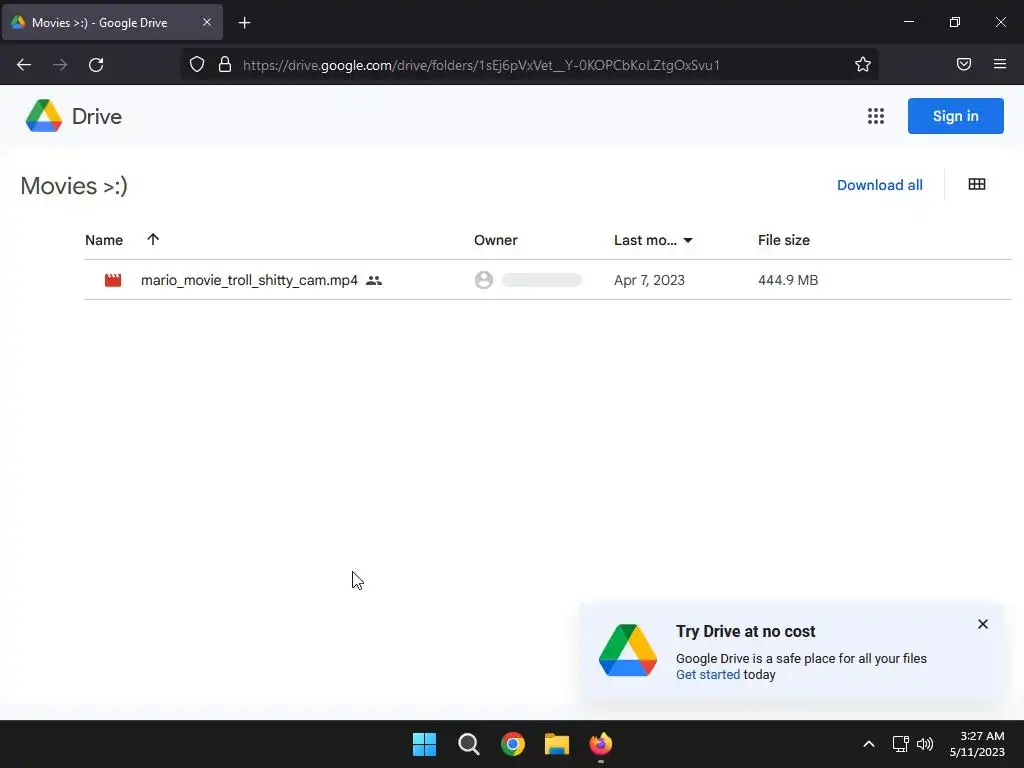Viewport: 1024px width, 768px height.
Task: Open the taskbar clock and date
Action: coord(977,744)
